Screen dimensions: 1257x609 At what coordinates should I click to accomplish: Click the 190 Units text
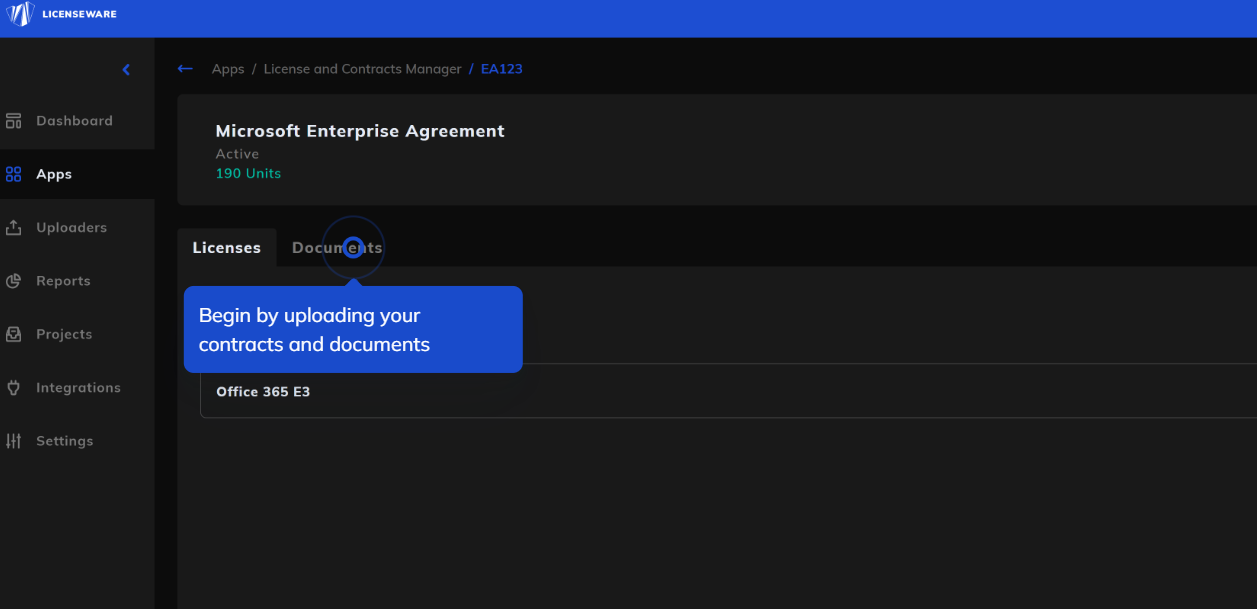pos(248,173)
